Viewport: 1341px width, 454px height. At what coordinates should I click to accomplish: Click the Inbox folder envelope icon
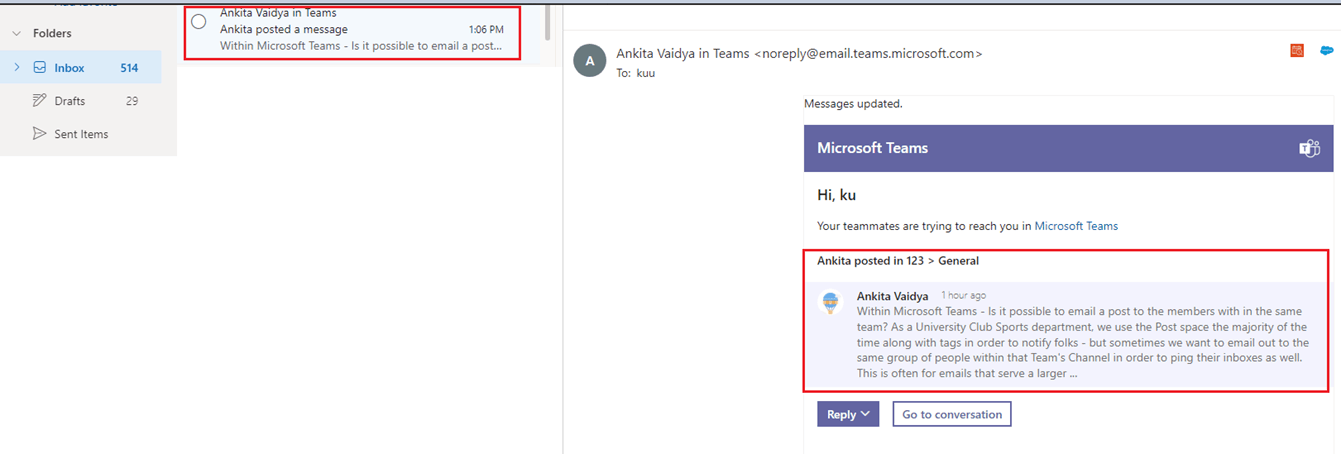40,68
